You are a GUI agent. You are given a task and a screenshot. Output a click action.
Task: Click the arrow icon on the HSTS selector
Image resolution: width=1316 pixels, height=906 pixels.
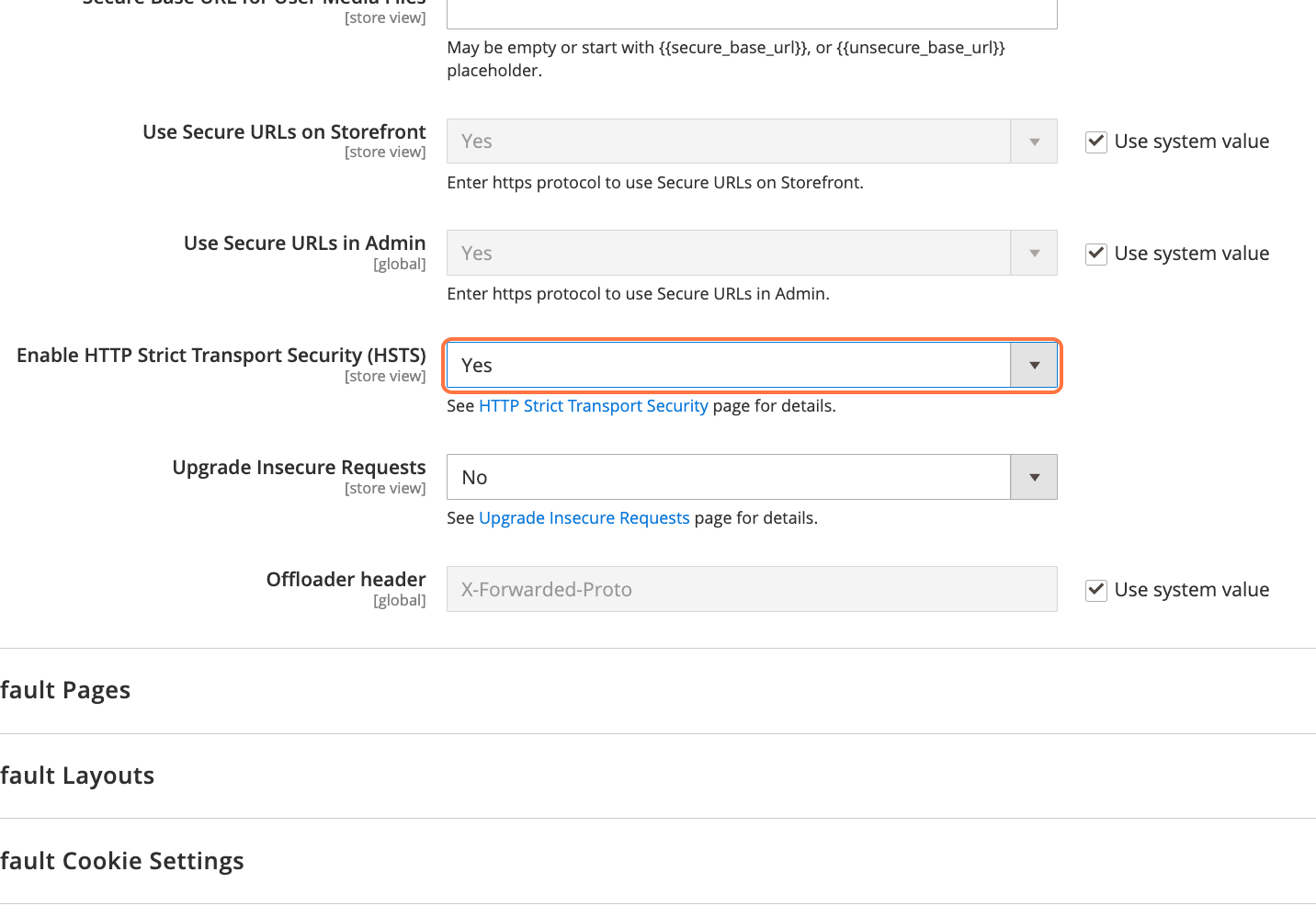1035,365
